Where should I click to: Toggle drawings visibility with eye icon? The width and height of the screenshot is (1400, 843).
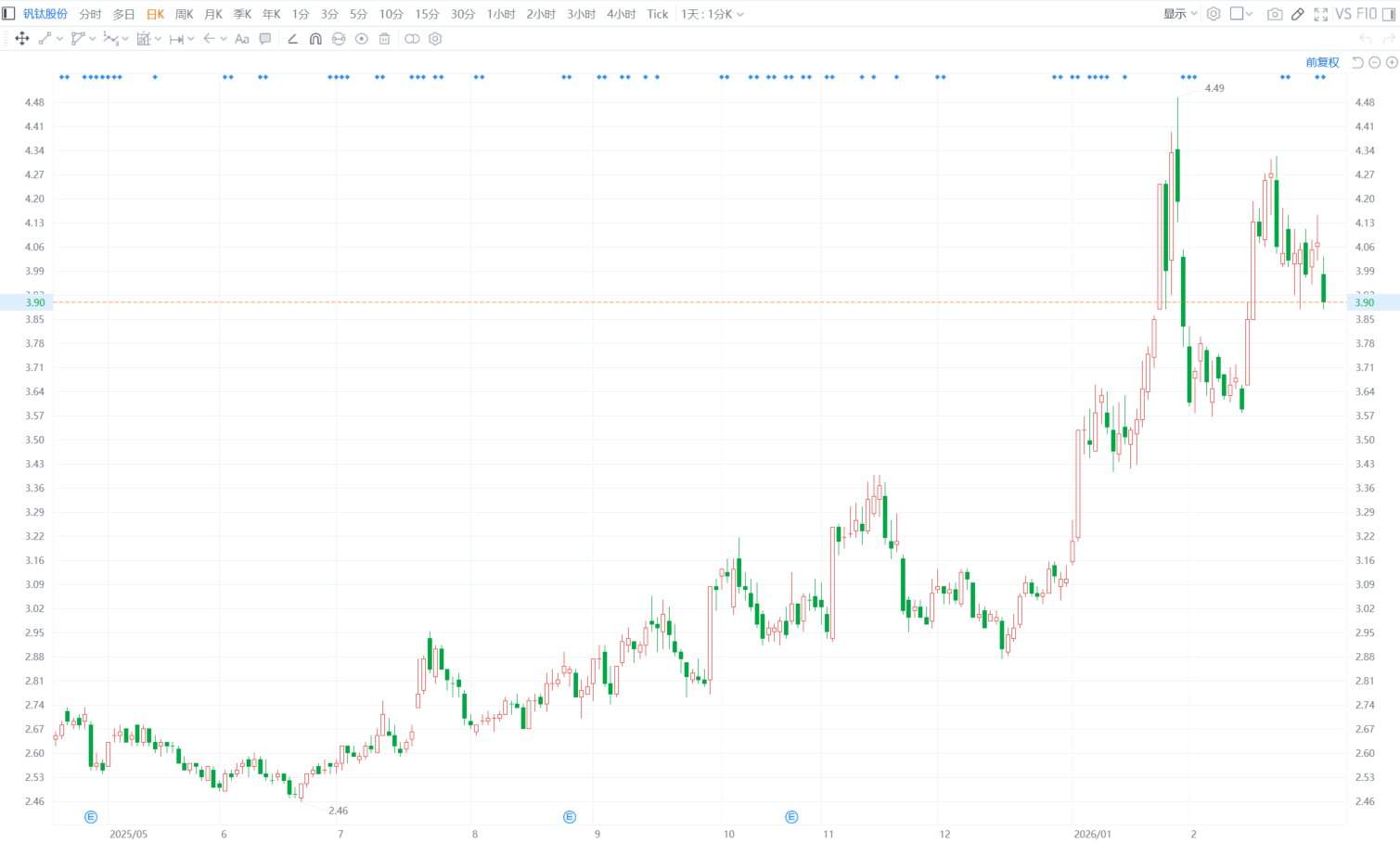tap(362, 39)
